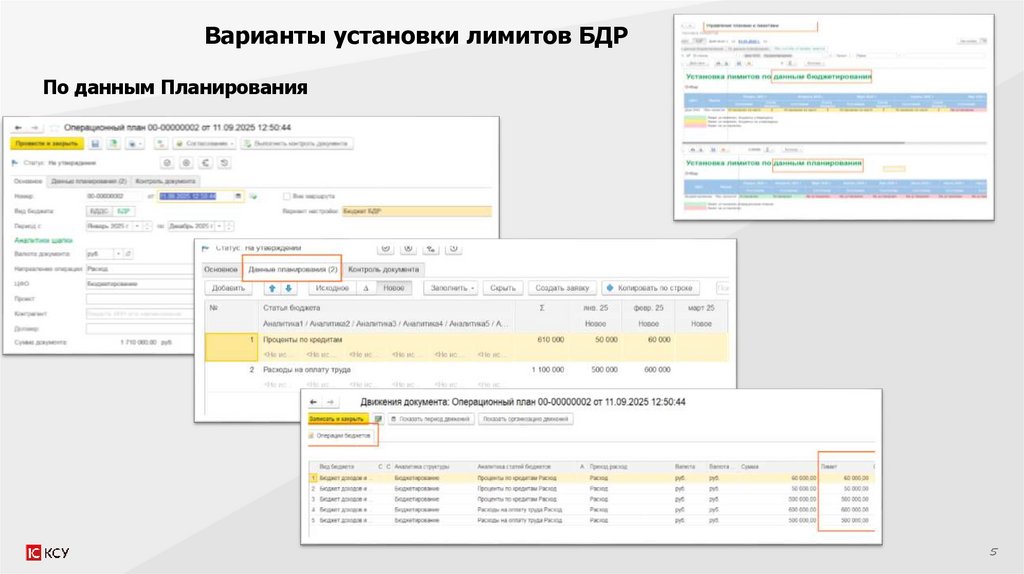Tick the Вне маршрута checkbox

pyautogui.click(x=287, y=196)
